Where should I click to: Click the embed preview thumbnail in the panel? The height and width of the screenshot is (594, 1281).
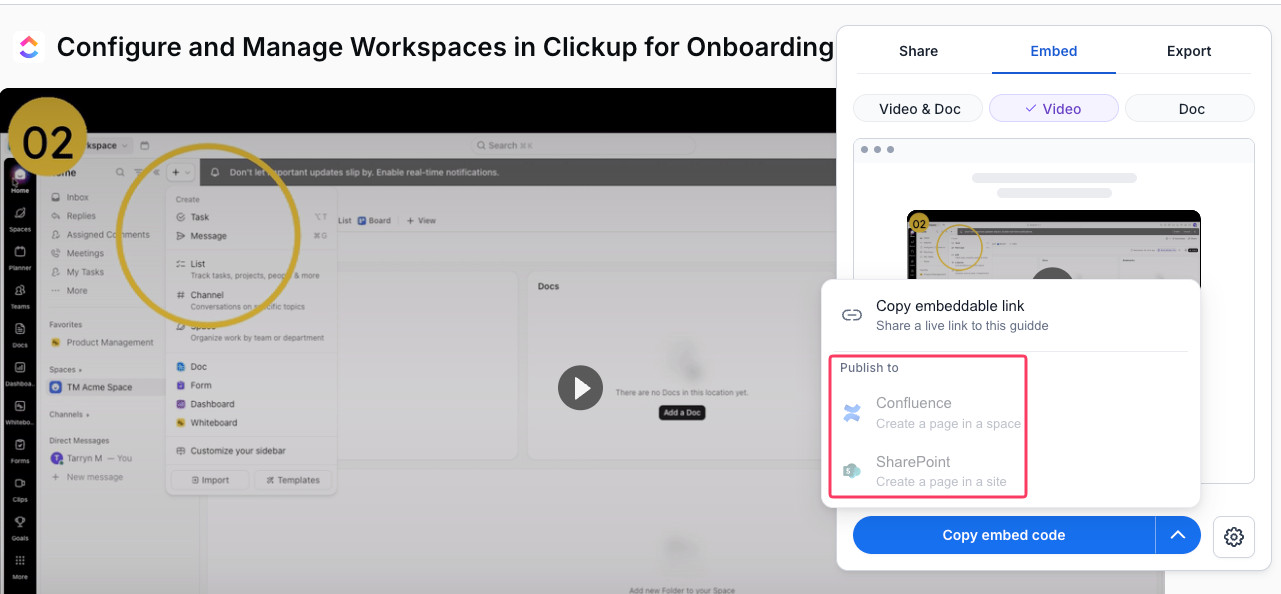click(1054, 245)
